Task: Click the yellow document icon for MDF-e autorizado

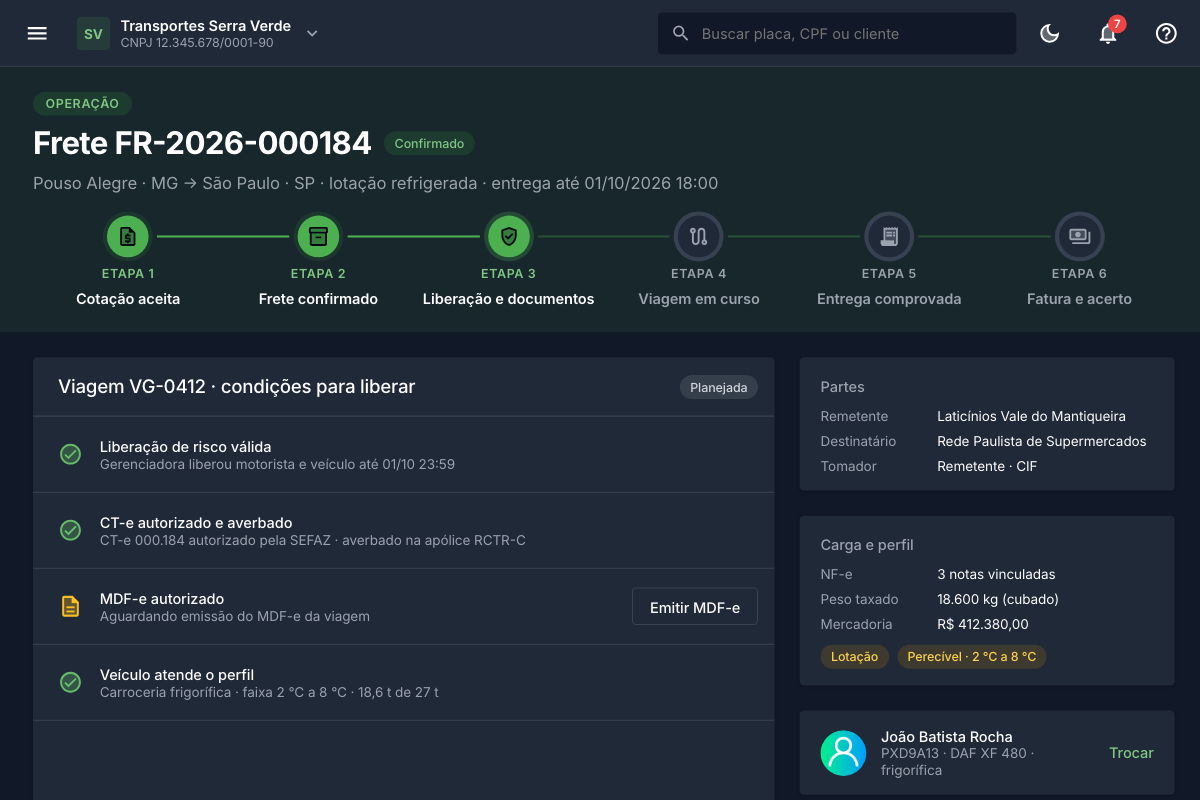Action: pos(70,607)
